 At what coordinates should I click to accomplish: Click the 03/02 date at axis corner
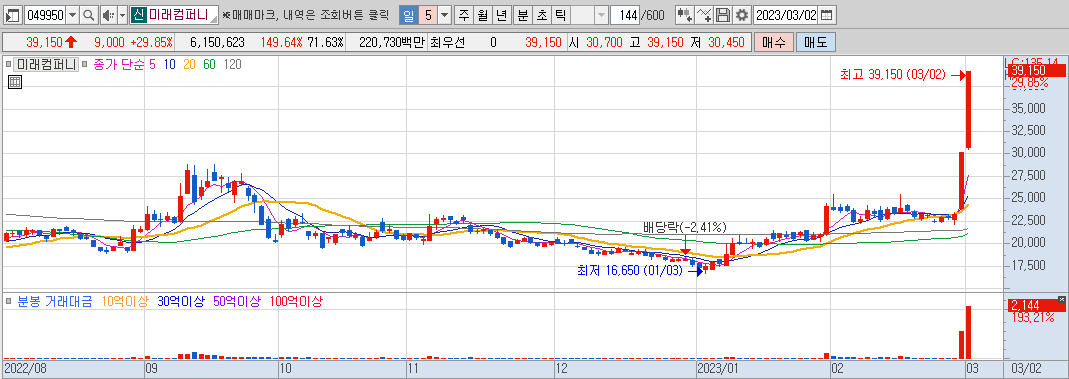pos(1026,369)
